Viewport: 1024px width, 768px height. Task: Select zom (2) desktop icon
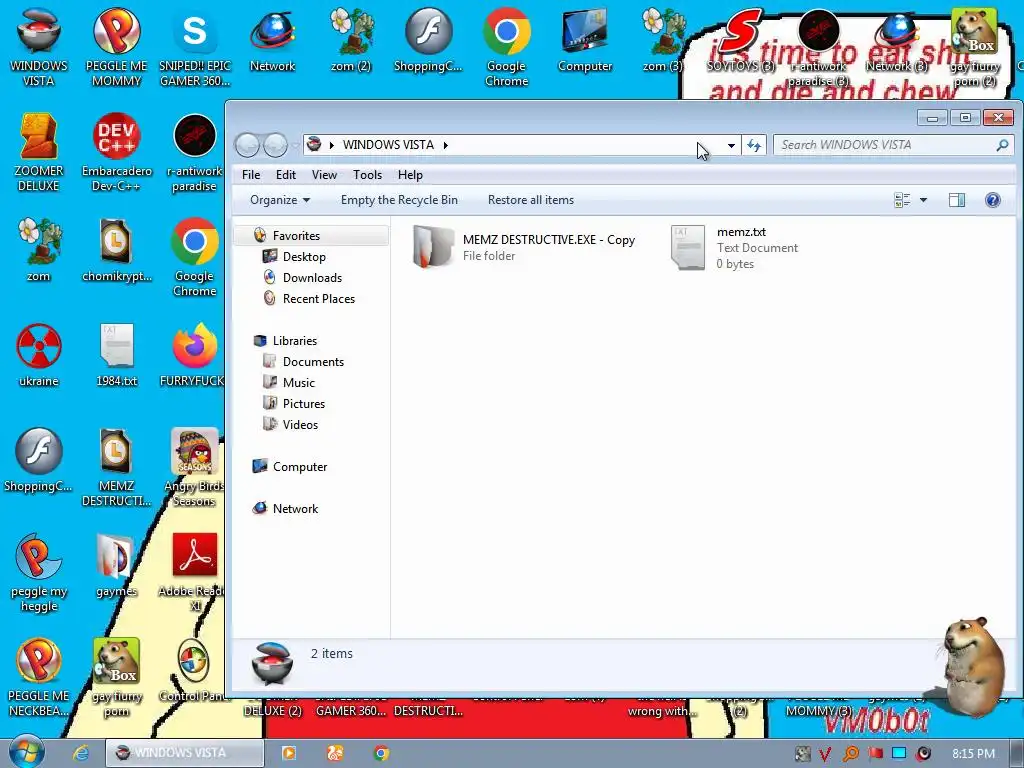351,39
